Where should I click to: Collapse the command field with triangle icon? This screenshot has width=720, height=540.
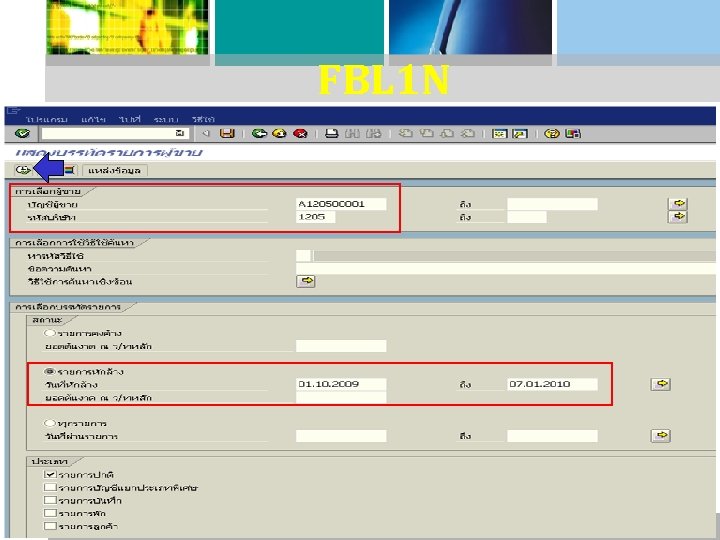pyautogui.click(x=206, y=134)
